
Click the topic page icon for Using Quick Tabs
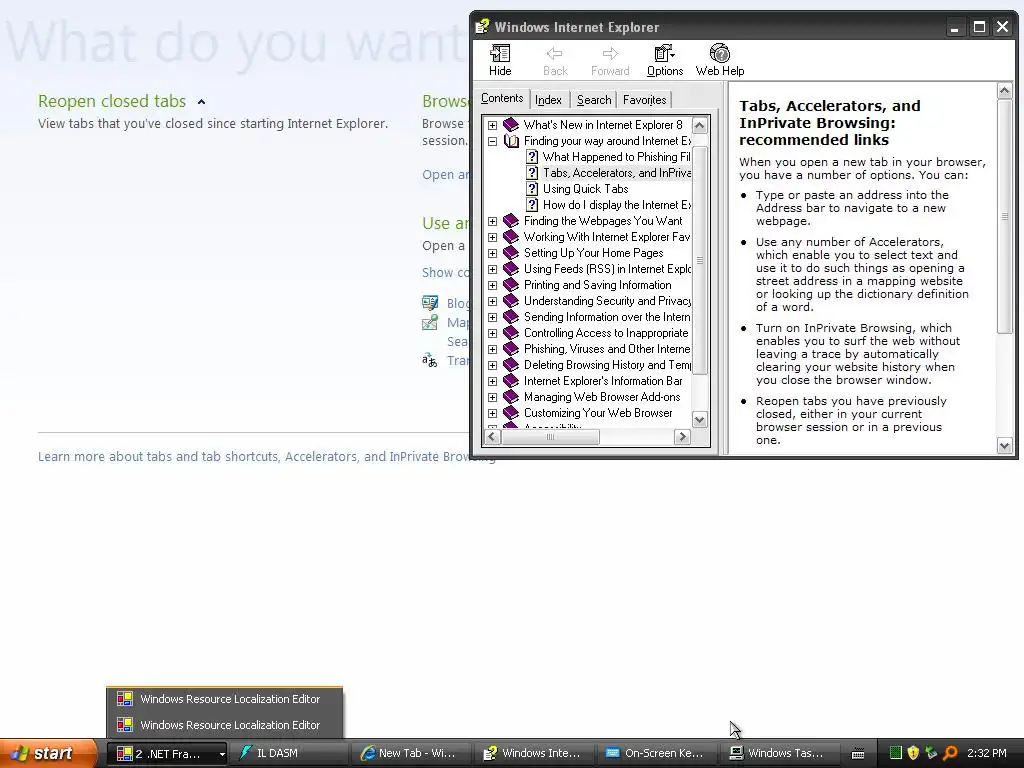click(532, 189)
